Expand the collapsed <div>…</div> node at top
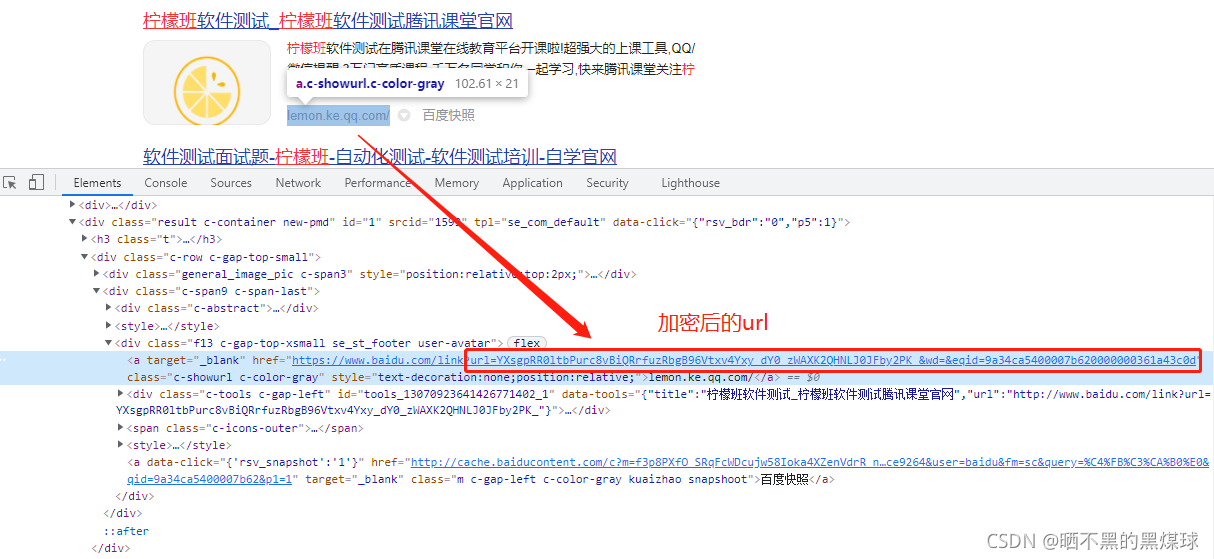Viewport: 1214px width, 559px height. (72, 205)
